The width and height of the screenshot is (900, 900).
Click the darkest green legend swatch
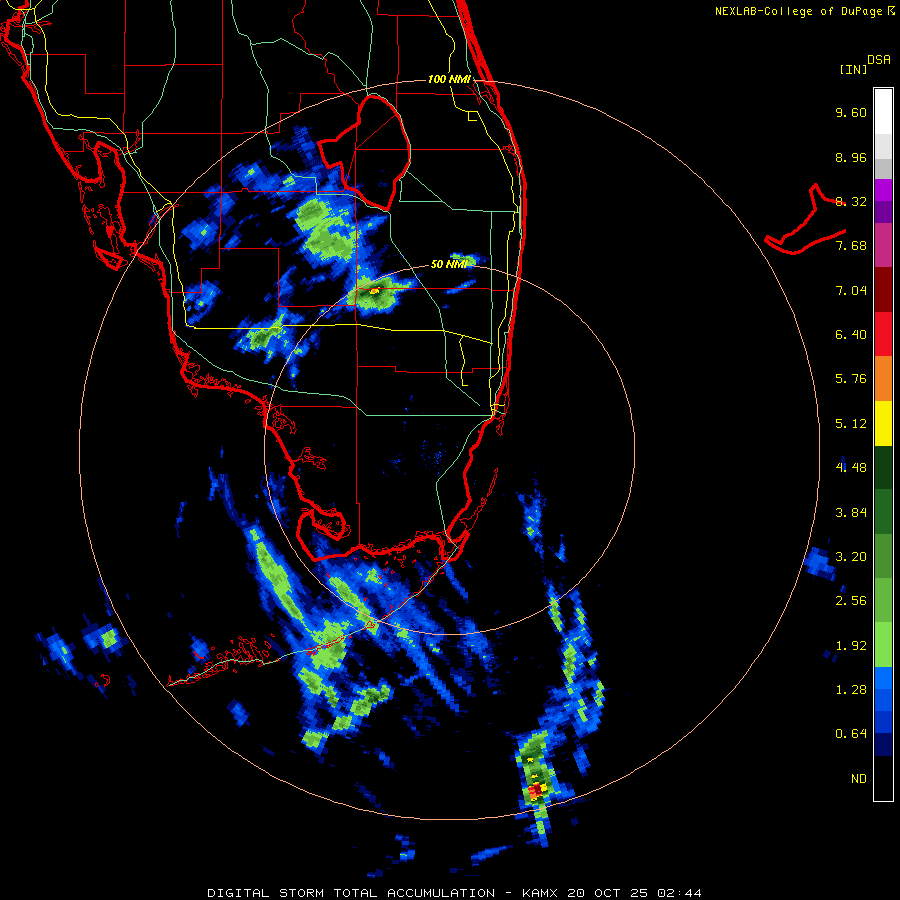(x=883, y=467)
